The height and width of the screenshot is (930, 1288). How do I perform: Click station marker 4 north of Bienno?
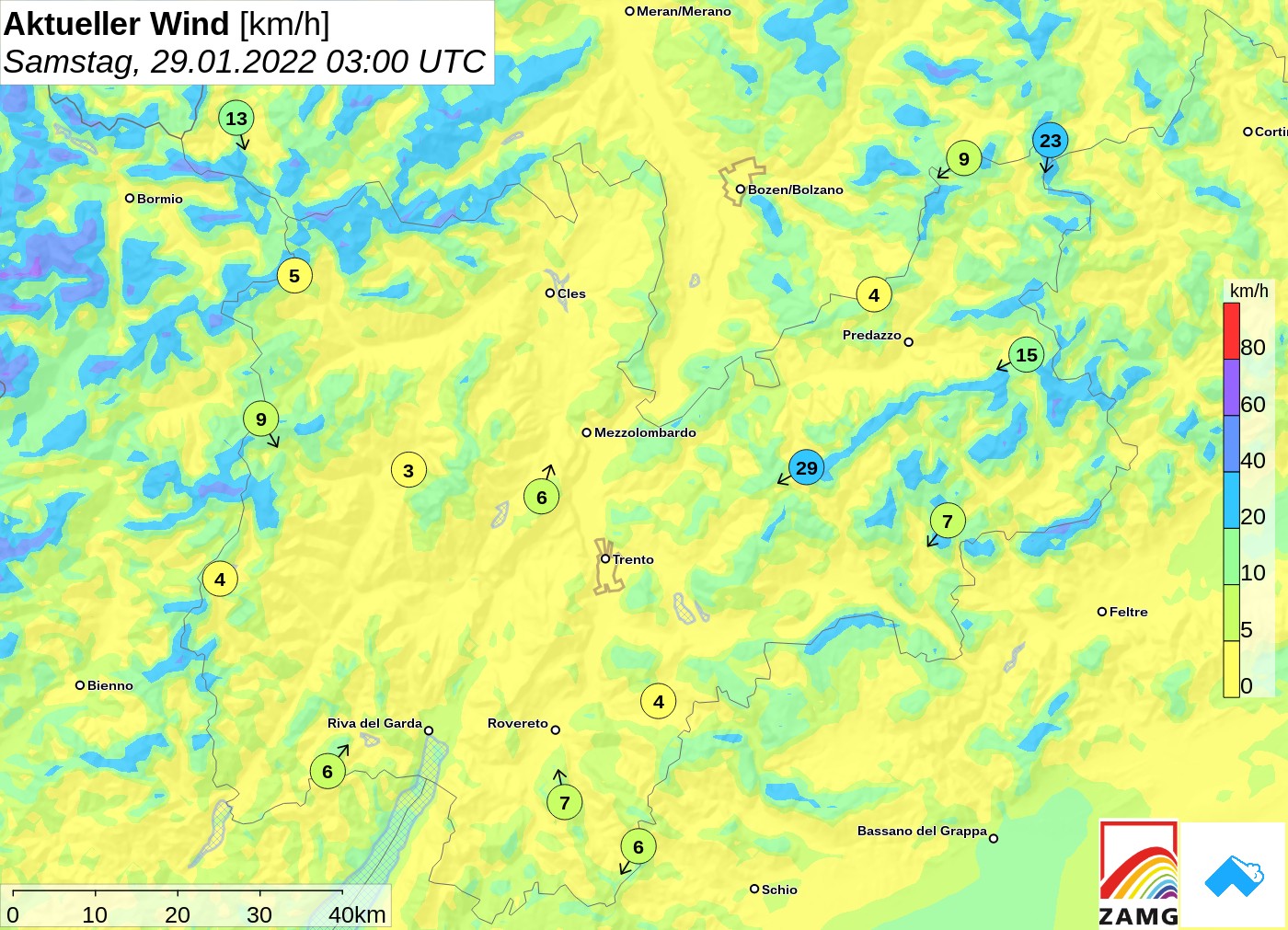[x=220, y=580]
